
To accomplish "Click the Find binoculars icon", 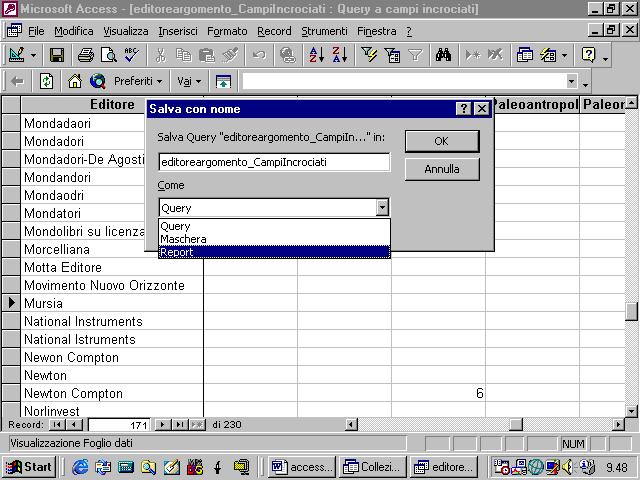I will (x=443, y=55).
